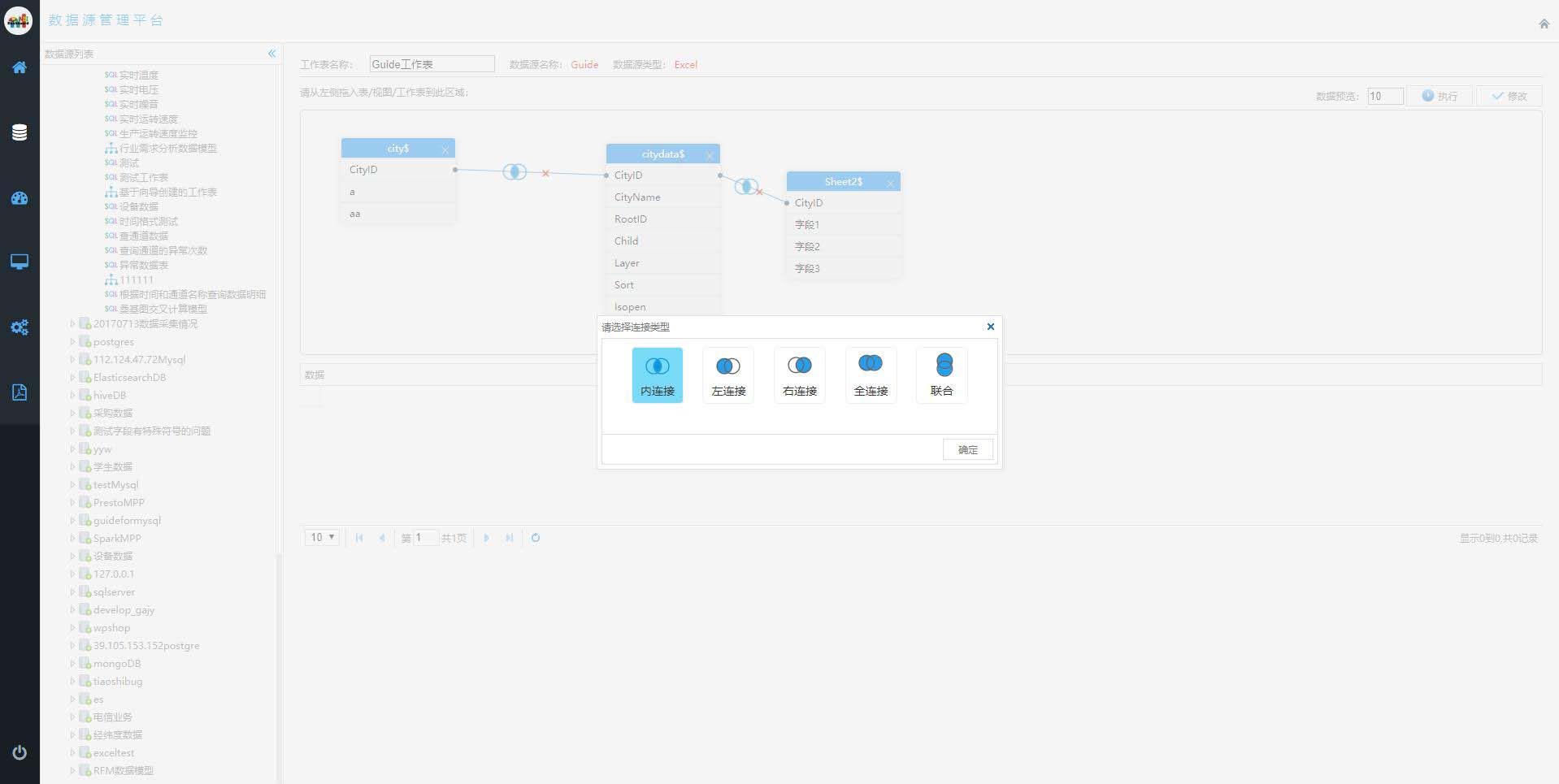
Task: Click the 修改 modify button
Action: coord(1509,96)
